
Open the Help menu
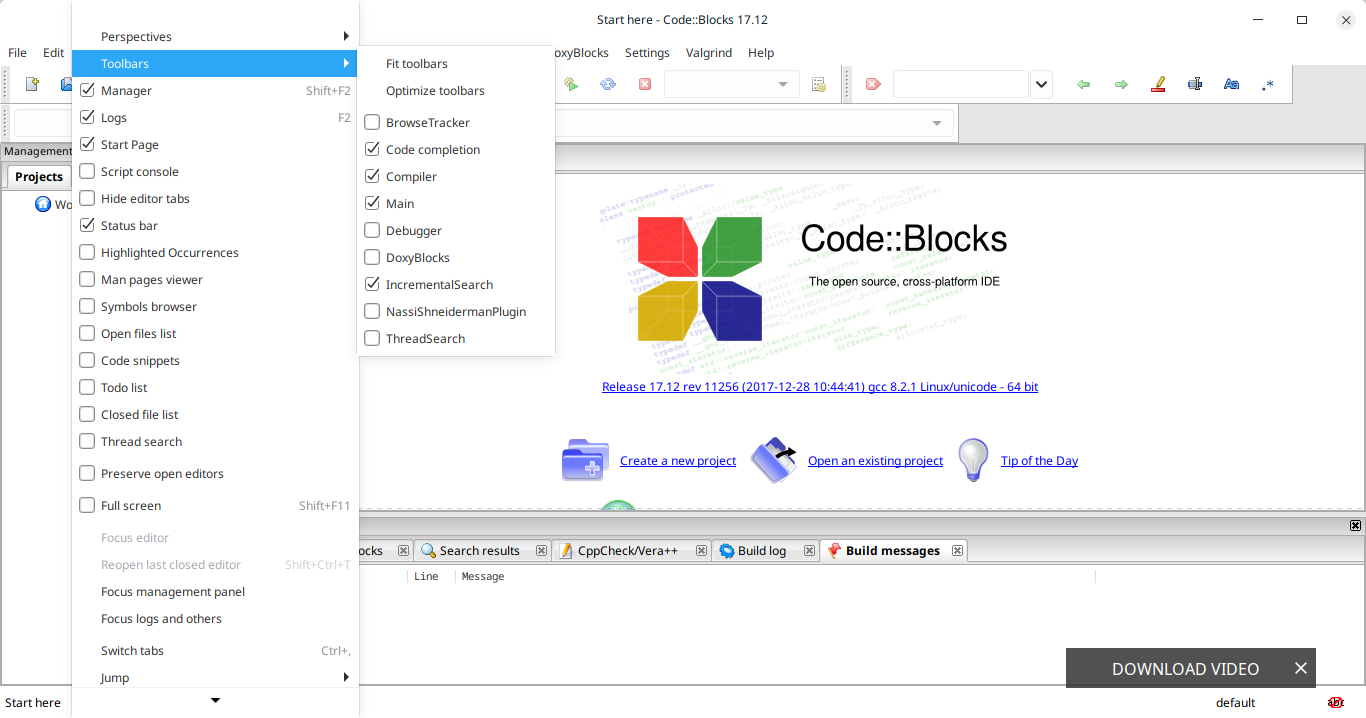tap(761, 52)
